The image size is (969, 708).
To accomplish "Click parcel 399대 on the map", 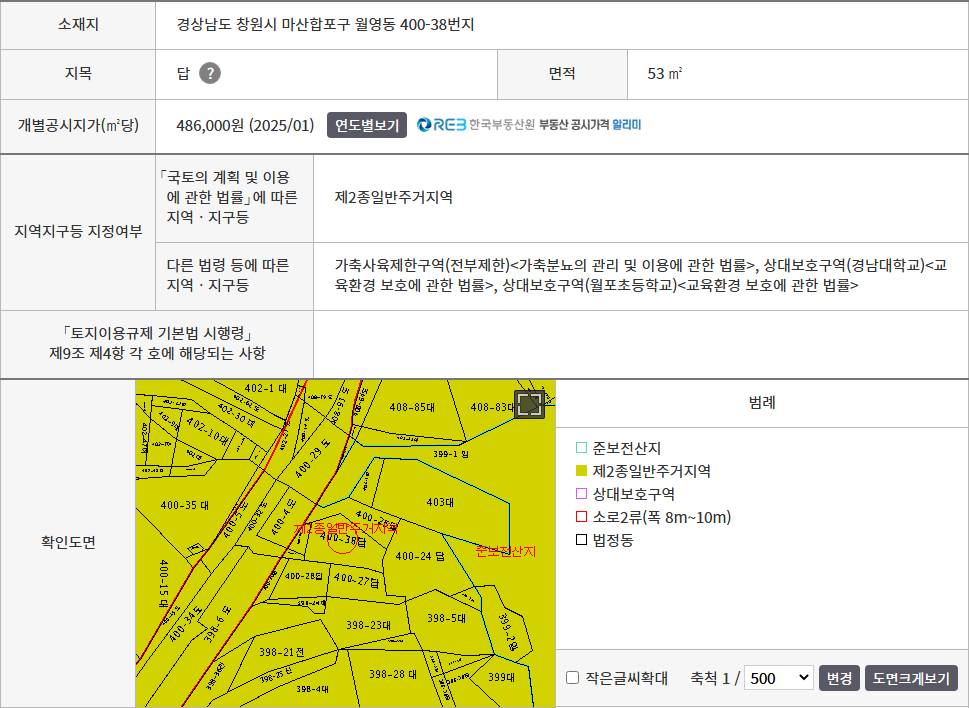I will pyautogui.click(x=501, y=677).
